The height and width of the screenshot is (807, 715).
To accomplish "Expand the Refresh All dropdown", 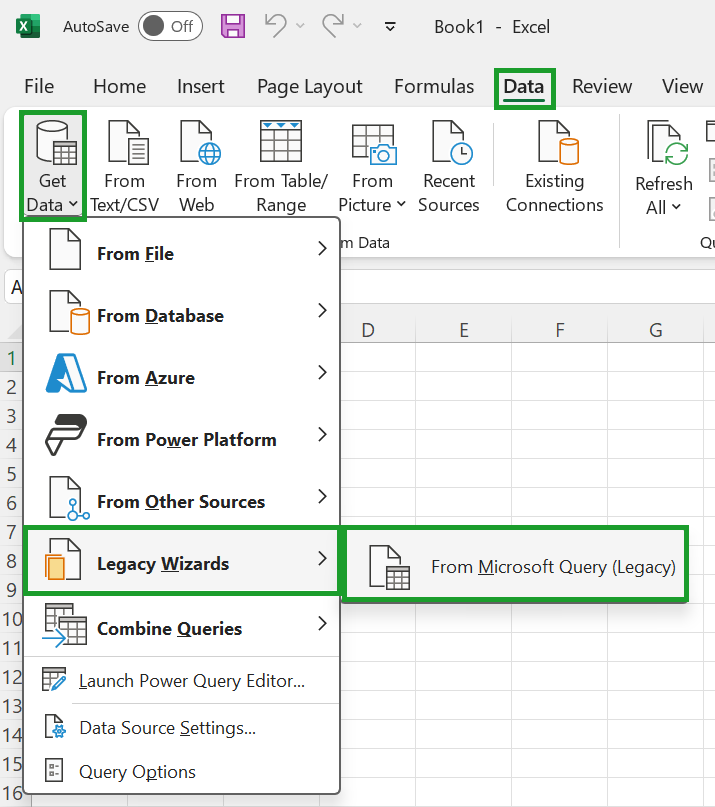I will [x=663, y=208].
